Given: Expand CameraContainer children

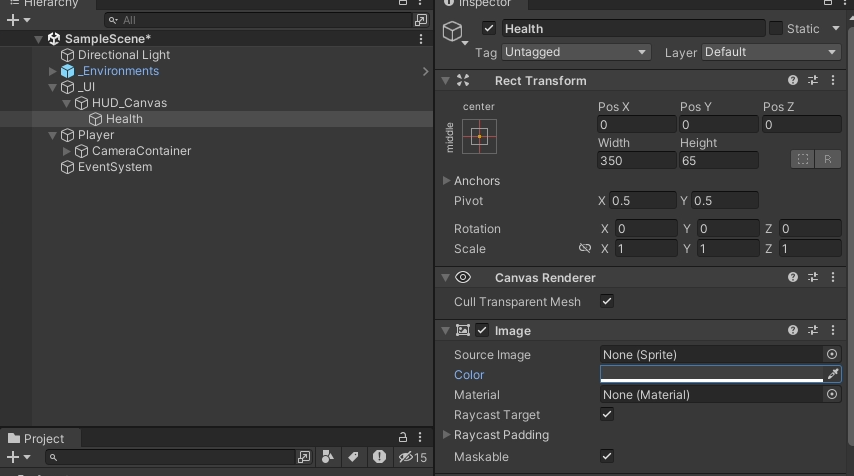Looking at the screenshot, I should point(66,151).
